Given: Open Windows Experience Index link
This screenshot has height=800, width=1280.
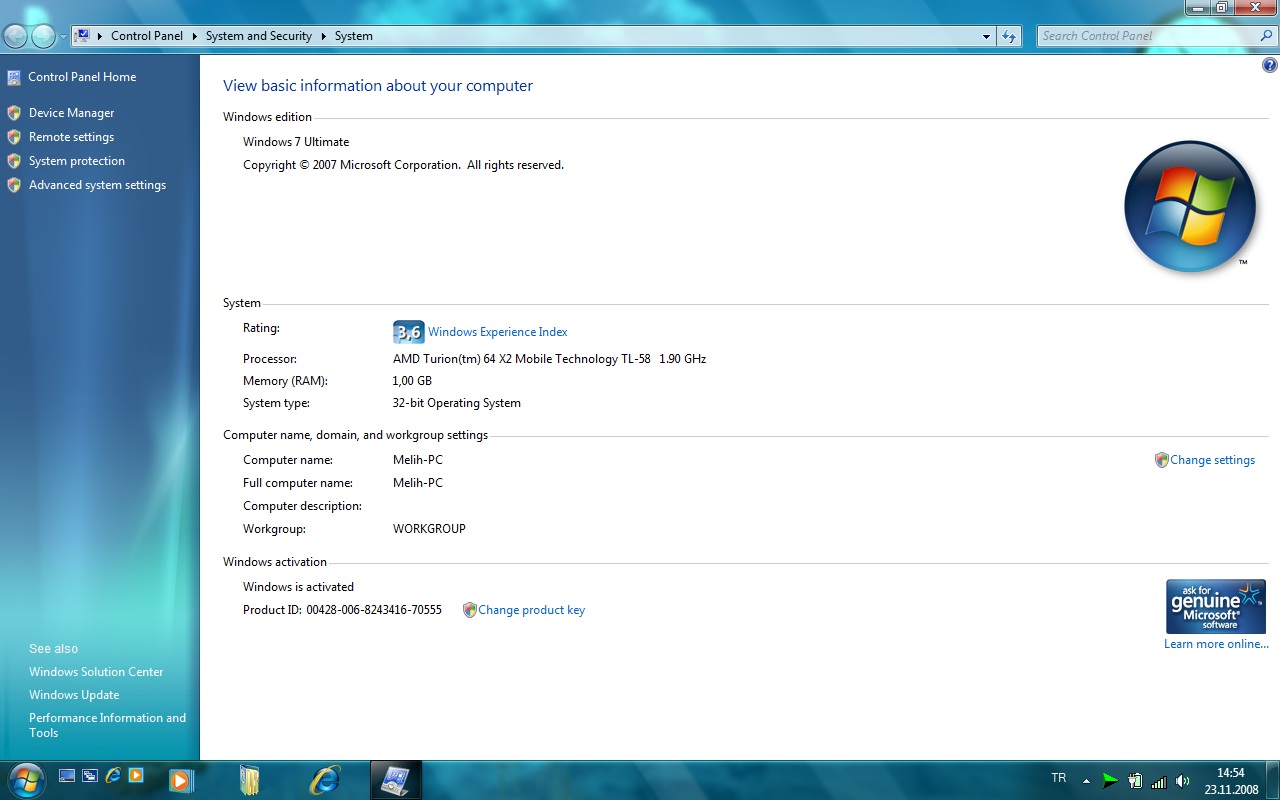Looking at the screenshot, I should tap(498, 332).
